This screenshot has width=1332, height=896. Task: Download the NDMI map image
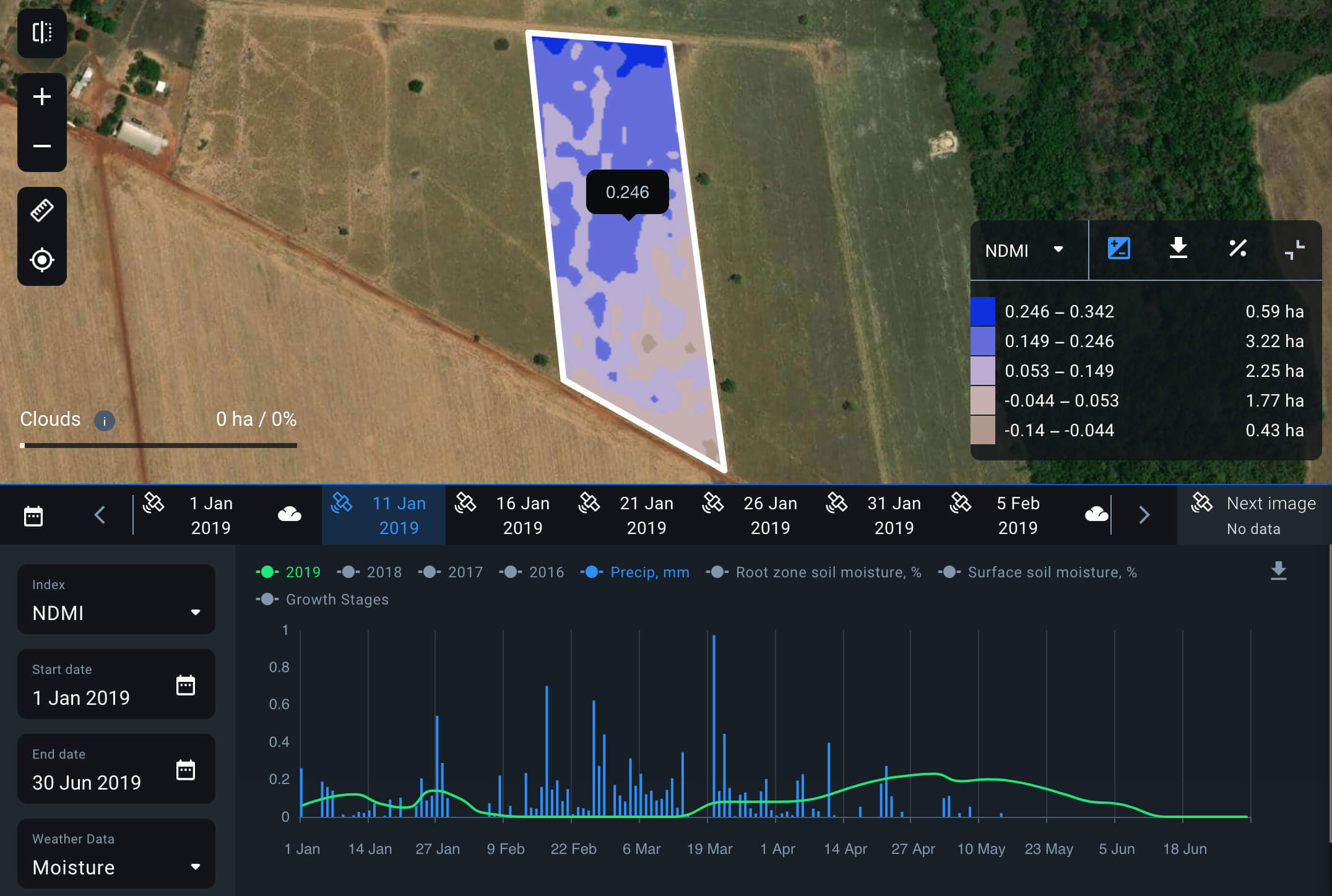click(x=1178, y=249)
